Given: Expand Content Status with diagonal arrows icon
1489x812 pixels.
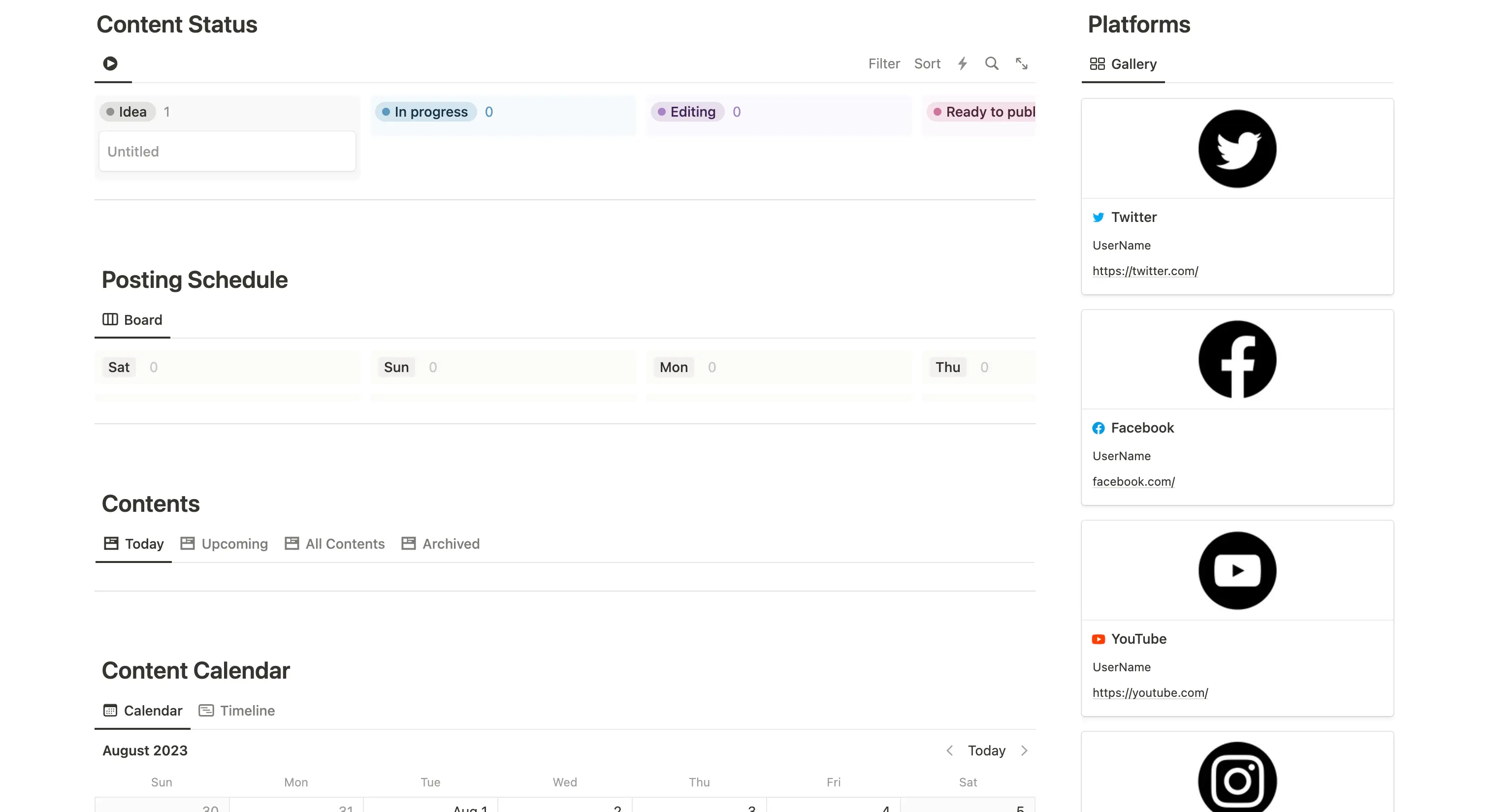Looking at the screenshot, I should 1022,63.
